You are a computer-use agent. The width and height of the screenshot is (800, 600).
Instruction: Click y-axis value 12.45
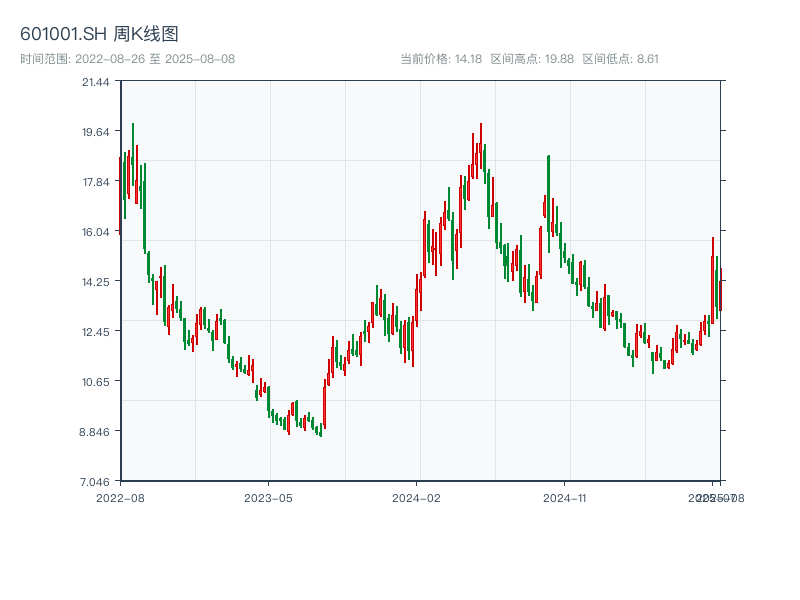[x=95, y=332]
